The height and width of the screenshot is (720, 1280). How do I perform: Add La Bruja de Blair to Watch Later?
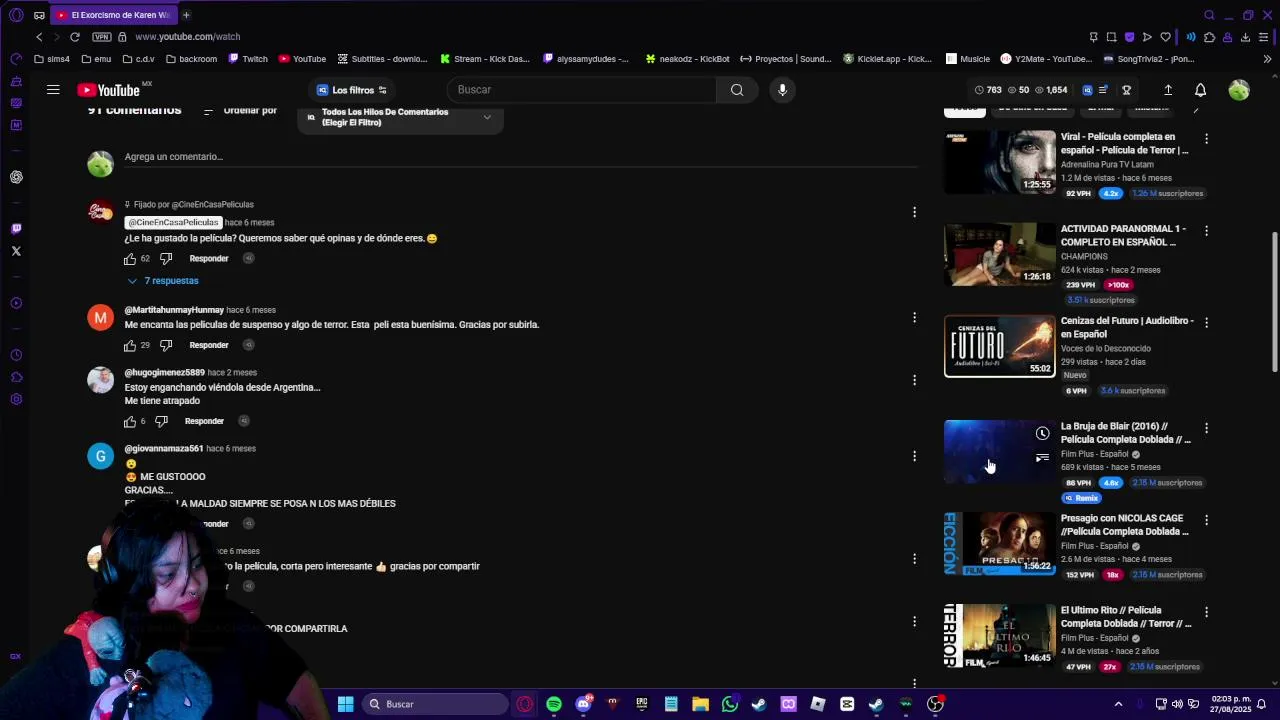pos(1042,433)
